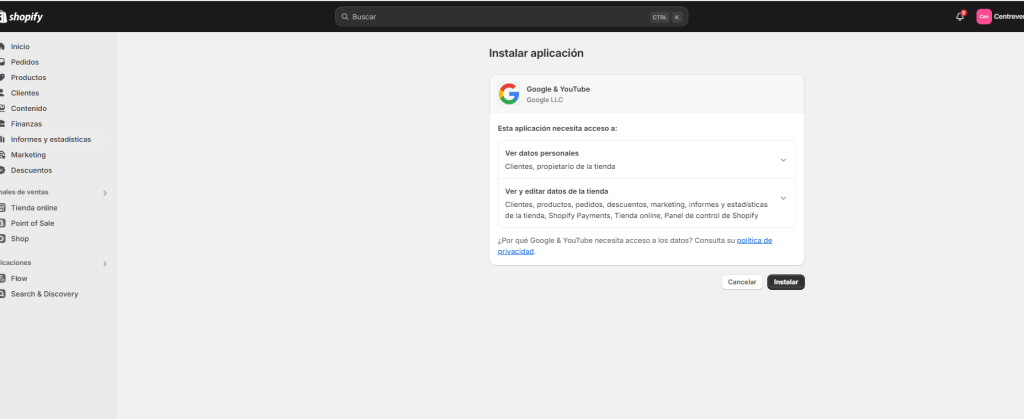Open the store account avatar
This screenshot has height=419, width=1024.
984,17
